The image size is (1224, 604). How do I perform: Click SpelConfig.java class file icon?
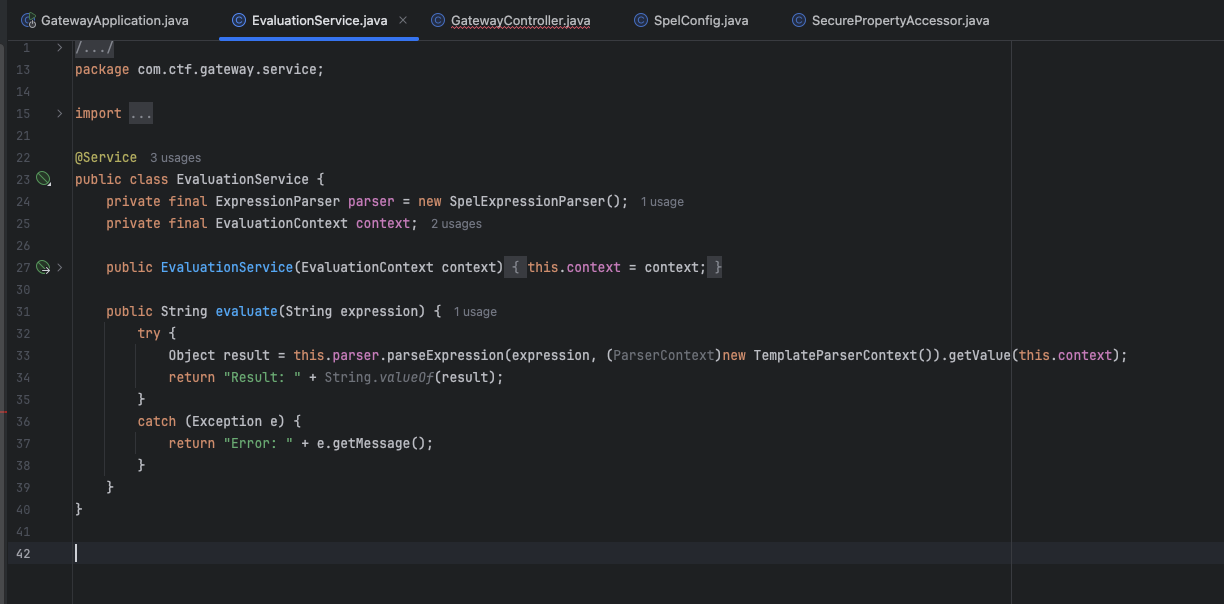click(641, 20)
